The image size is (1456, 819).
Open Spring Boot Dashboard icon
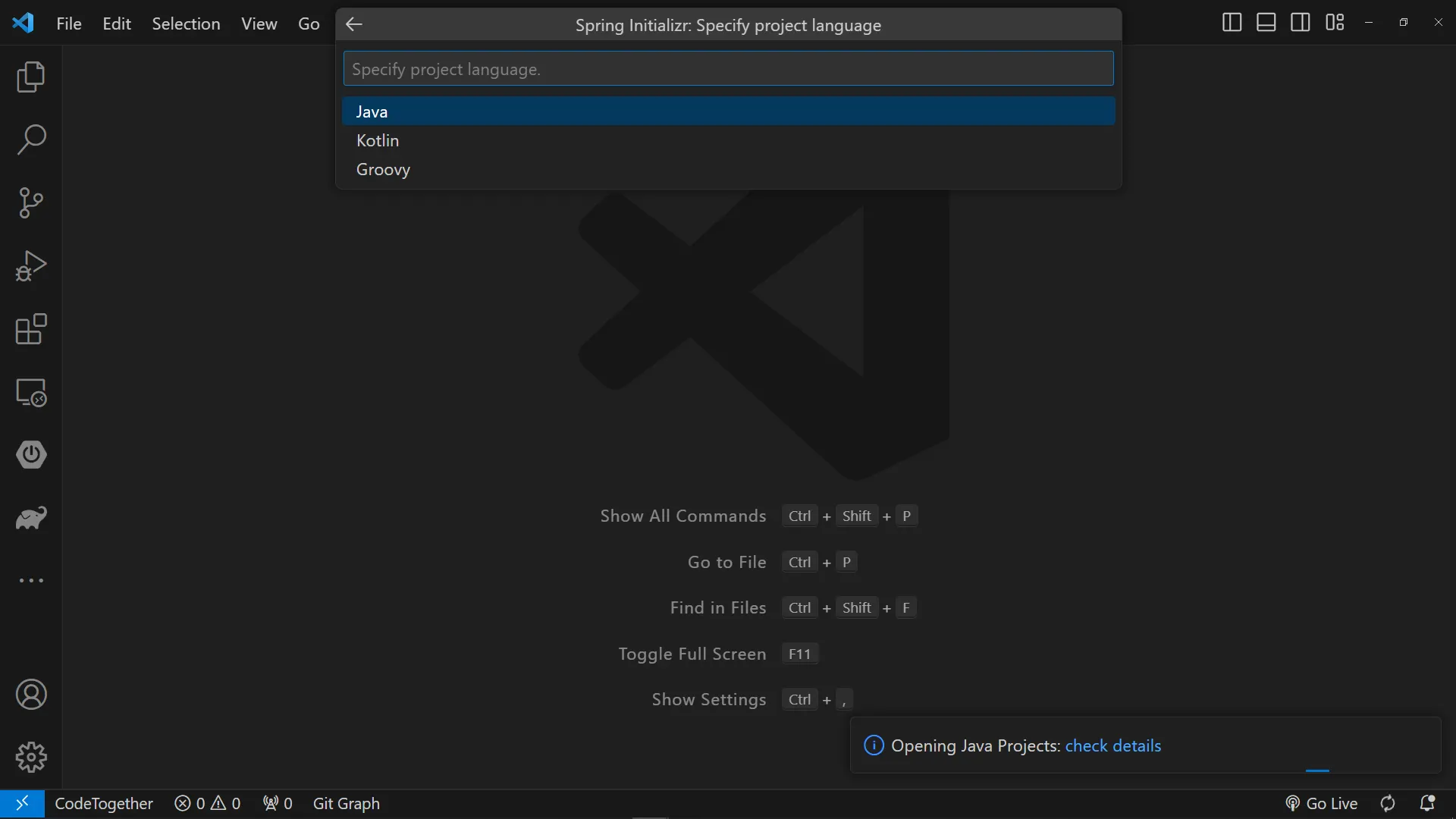(x=31, y=455)
